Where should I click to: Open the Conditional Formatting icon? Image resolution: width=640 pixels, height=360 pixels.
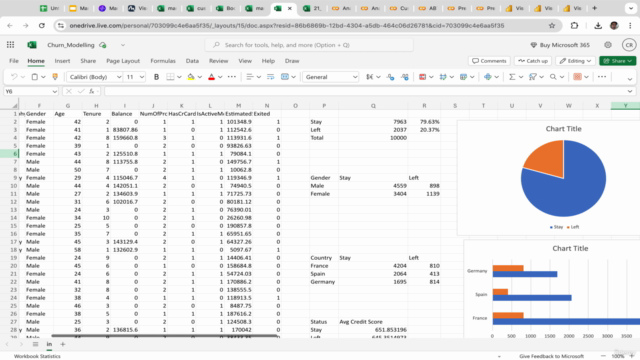coord(422,77)
